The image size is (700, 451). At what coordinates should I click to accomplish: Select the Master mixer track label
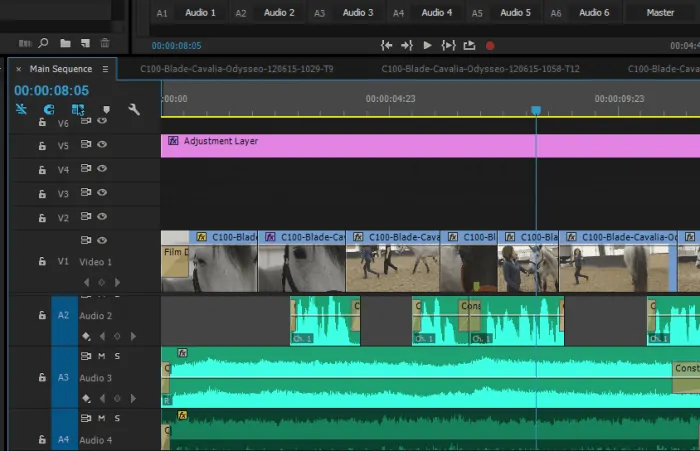pos(660,13)
